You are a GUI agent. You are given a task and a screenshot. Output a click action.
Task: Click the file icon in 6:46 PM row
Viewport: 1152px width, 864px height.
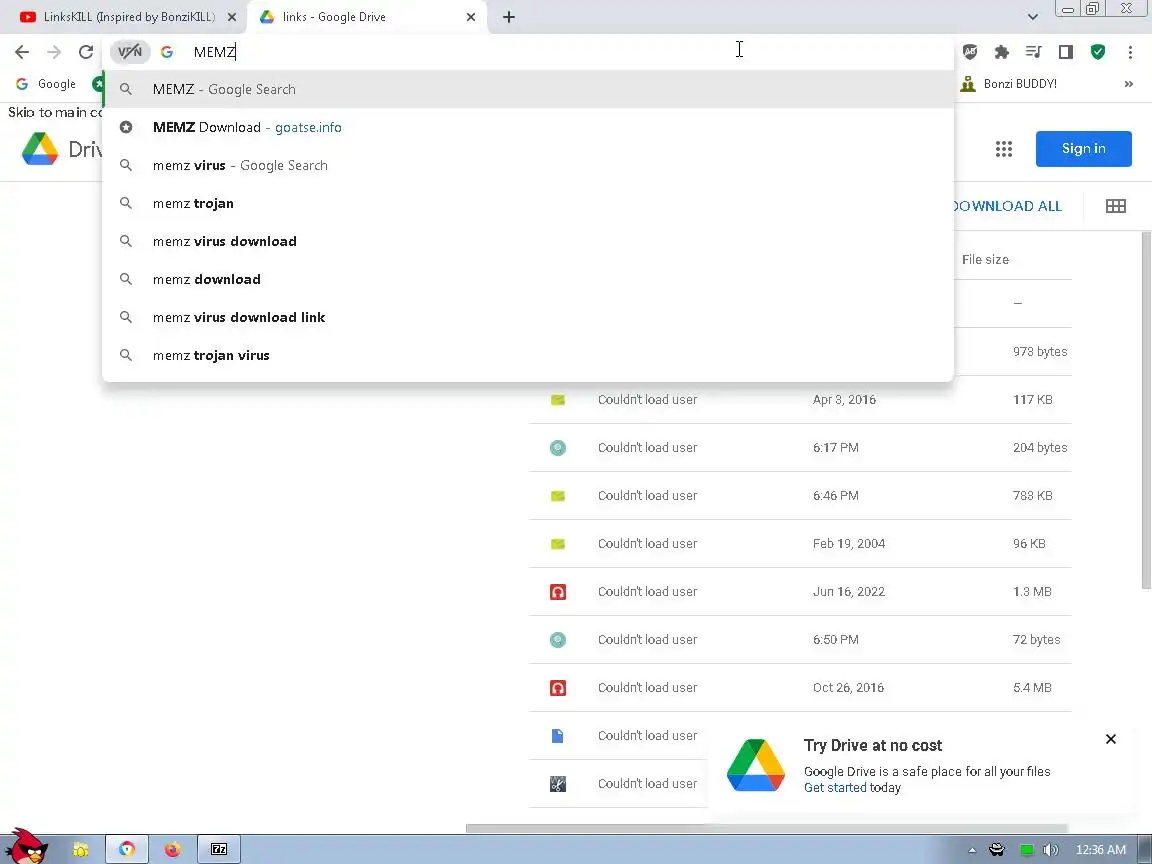pos(558,496)
